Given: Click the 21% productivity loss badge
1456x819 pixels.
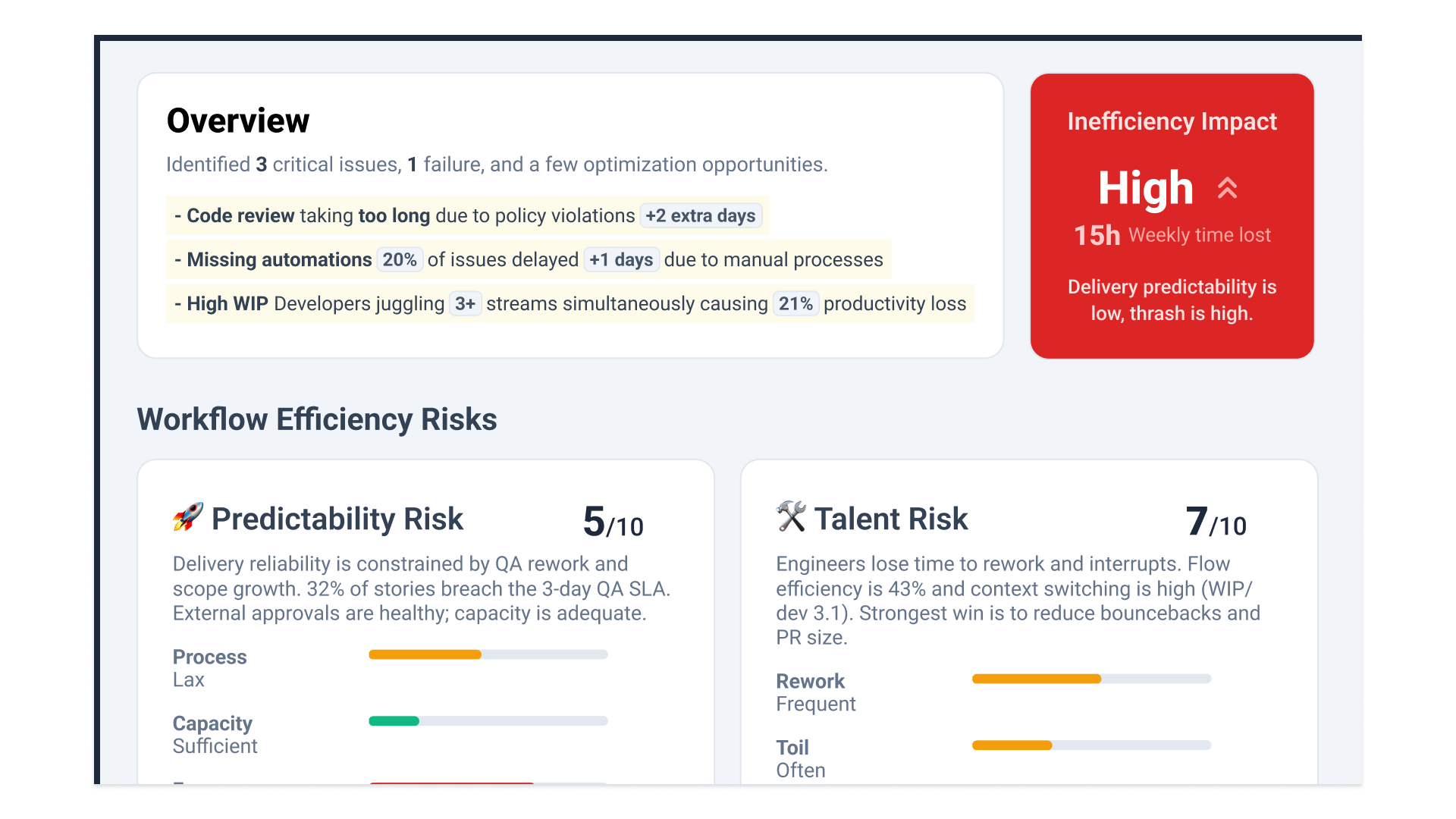Looking at the screenshot, I should (x=795, y=304).
